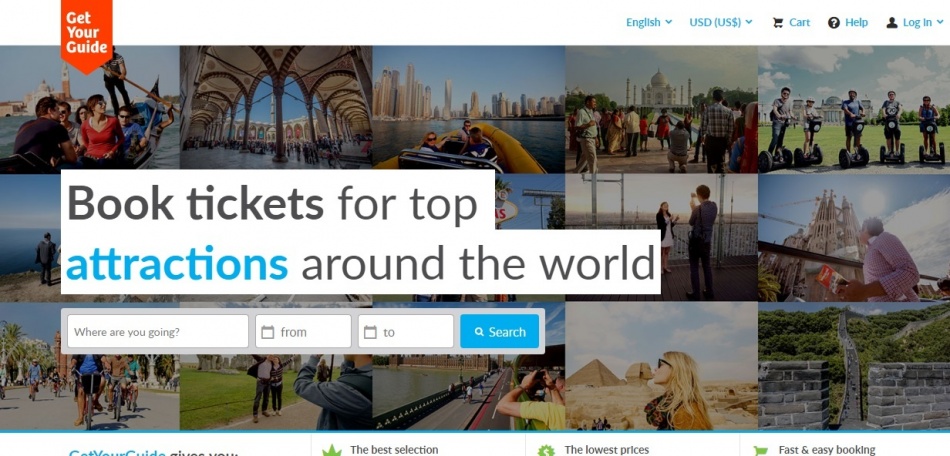Click the user profile icon beside Log in

click(x=892, y=23)
